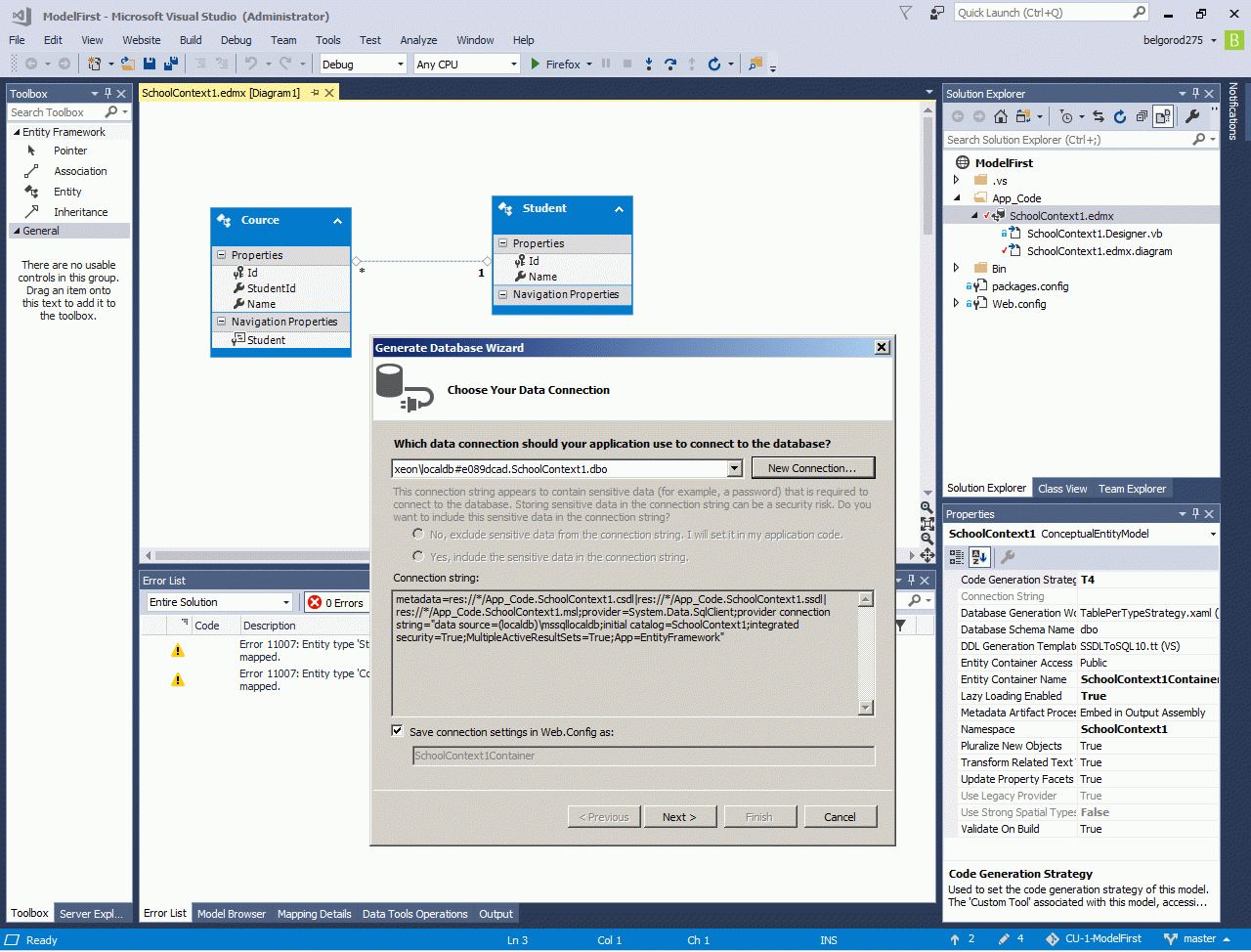This screenshot has width=1251, height=952.
Task: Click the master branch status bar button
Action: pos(1198,939)
